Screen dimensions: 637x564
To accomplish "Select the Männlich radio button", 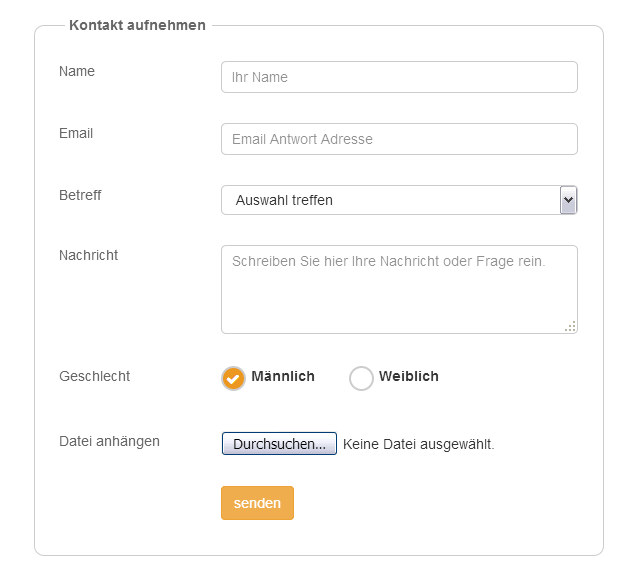I will pyautogui.click(x=233, y=378).
